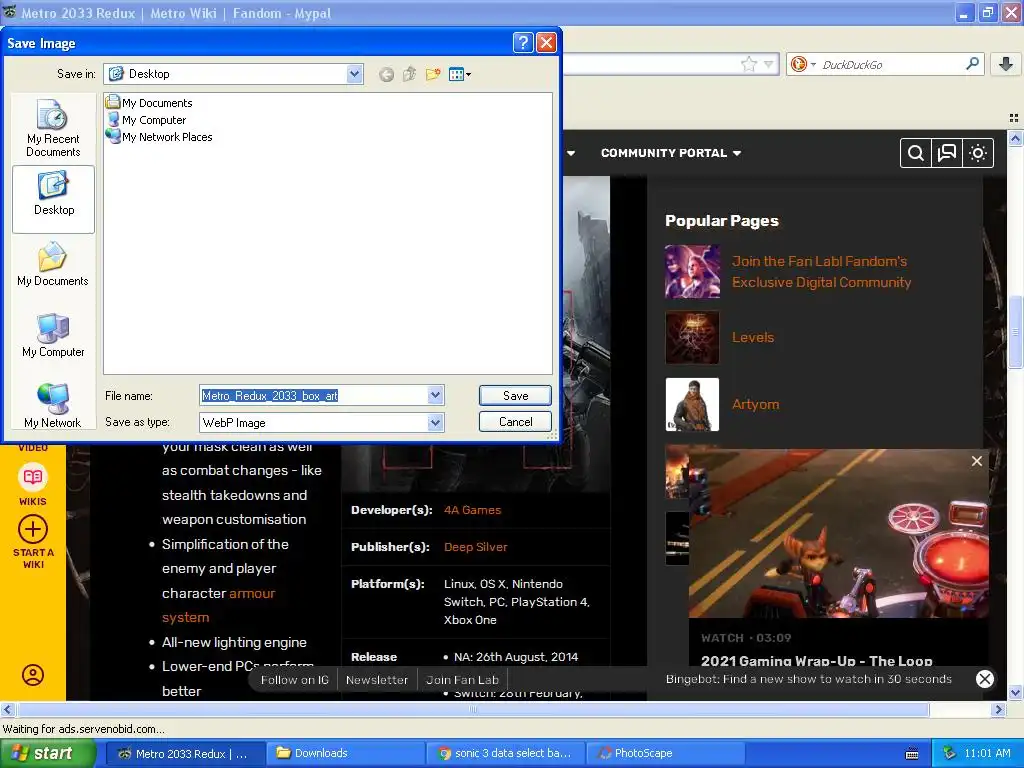Open the armour system link
Screen dimensions: 1024x768
[x=218, y=605]
